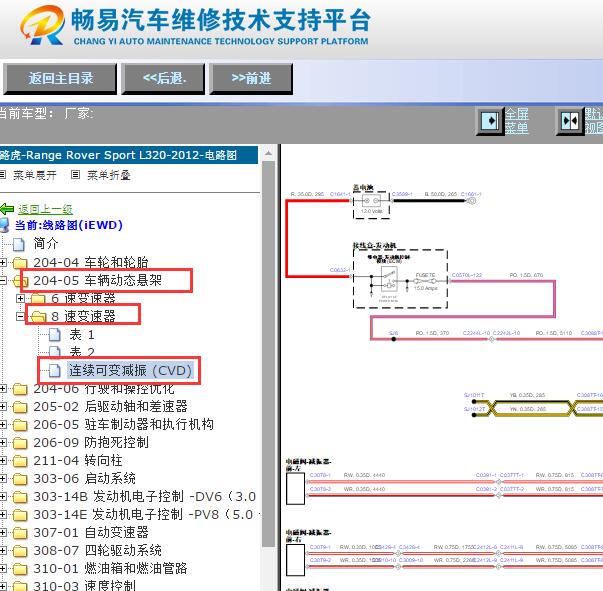Click the 204-06 folder icon
603x591 pixels.
tap(20, 390)
